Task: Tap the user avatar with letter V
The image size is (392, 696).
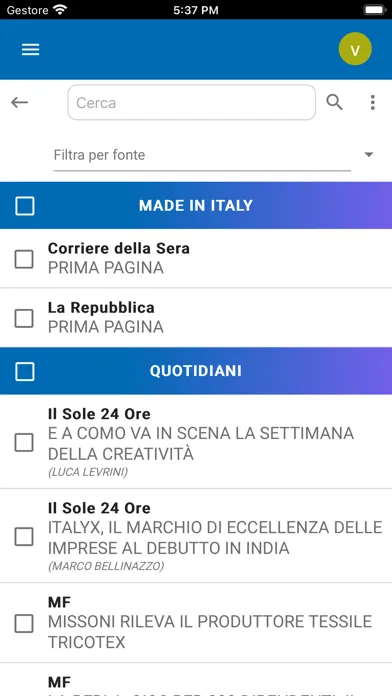Action: tap(355, 49)
